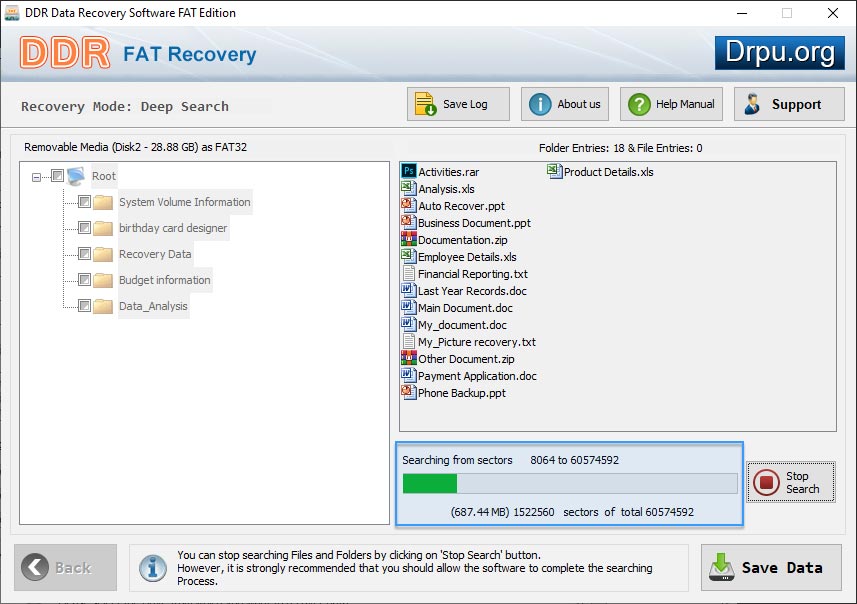Click the Removable Media Disk2 label
The height and width of the screenshot is (604, 857).
[x=136, y=147]
